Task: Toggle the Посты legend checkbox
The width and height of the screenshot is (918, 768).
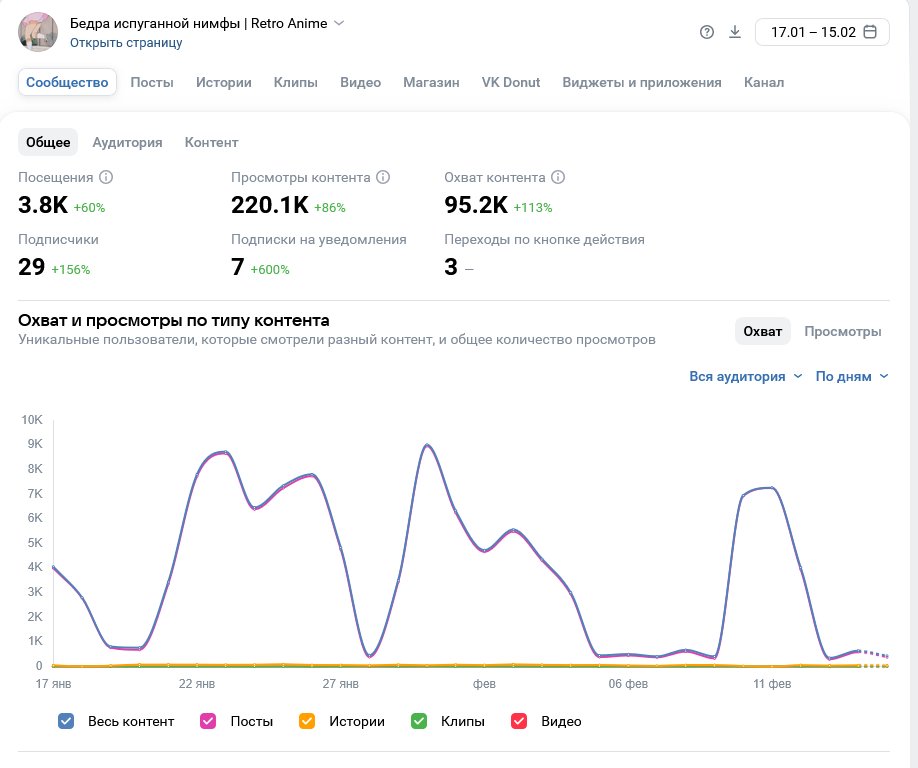Action: [209, 721]
